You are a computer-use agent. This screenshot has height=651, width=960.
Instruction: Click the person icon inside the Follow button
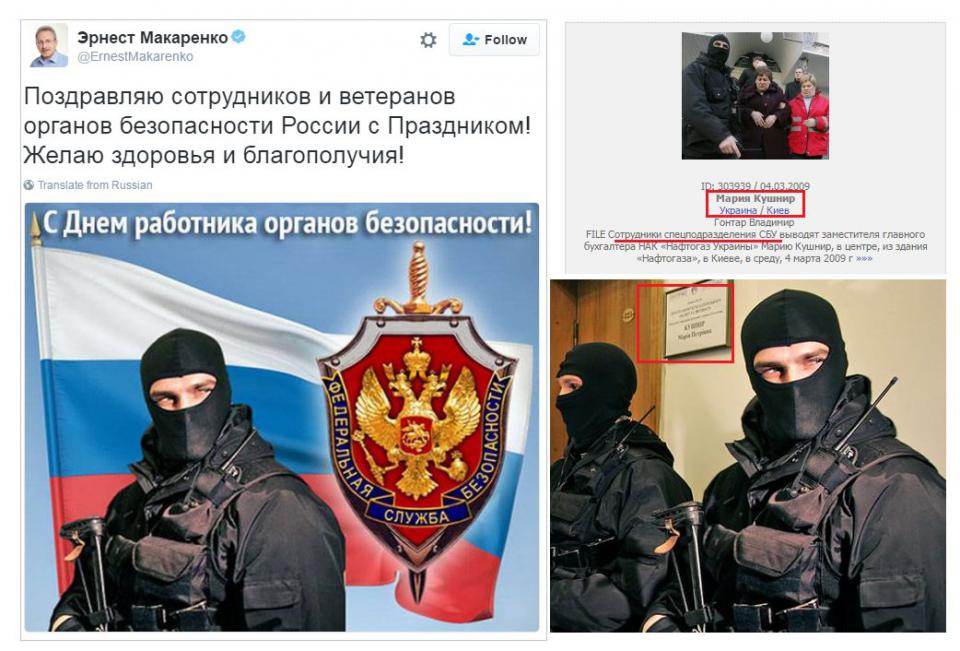pyautogui.click(x=470, y=40)
